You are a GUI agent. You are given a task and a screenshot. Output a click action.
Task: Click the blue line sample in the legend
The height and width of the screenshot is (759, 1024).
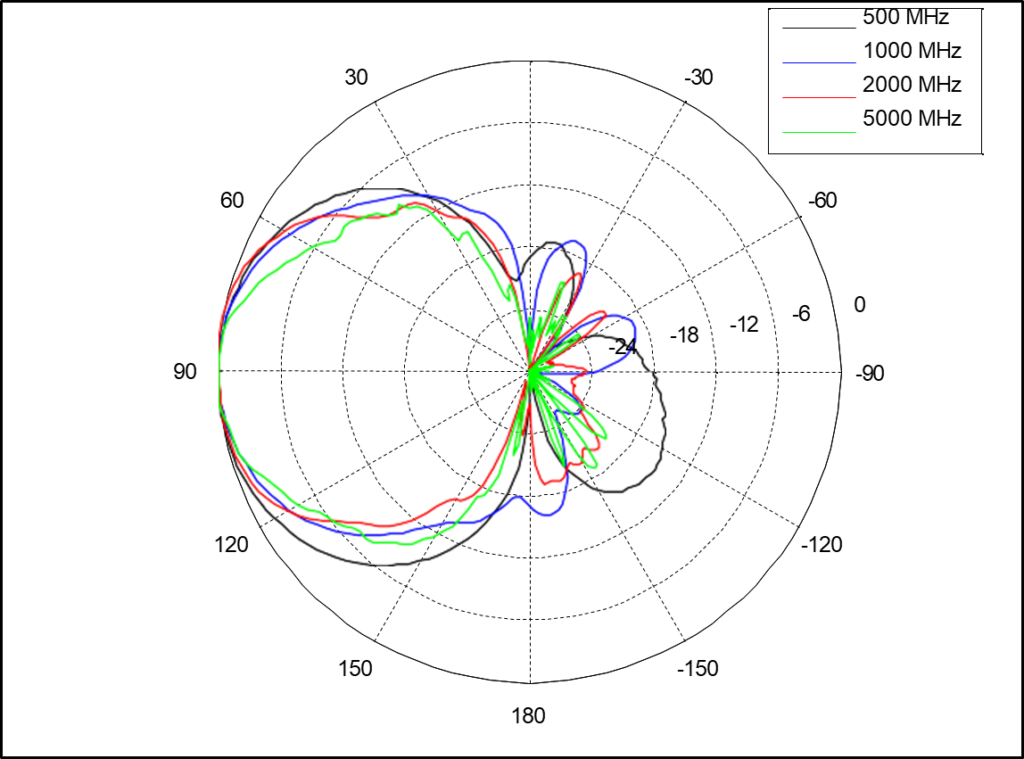[819, 62]
